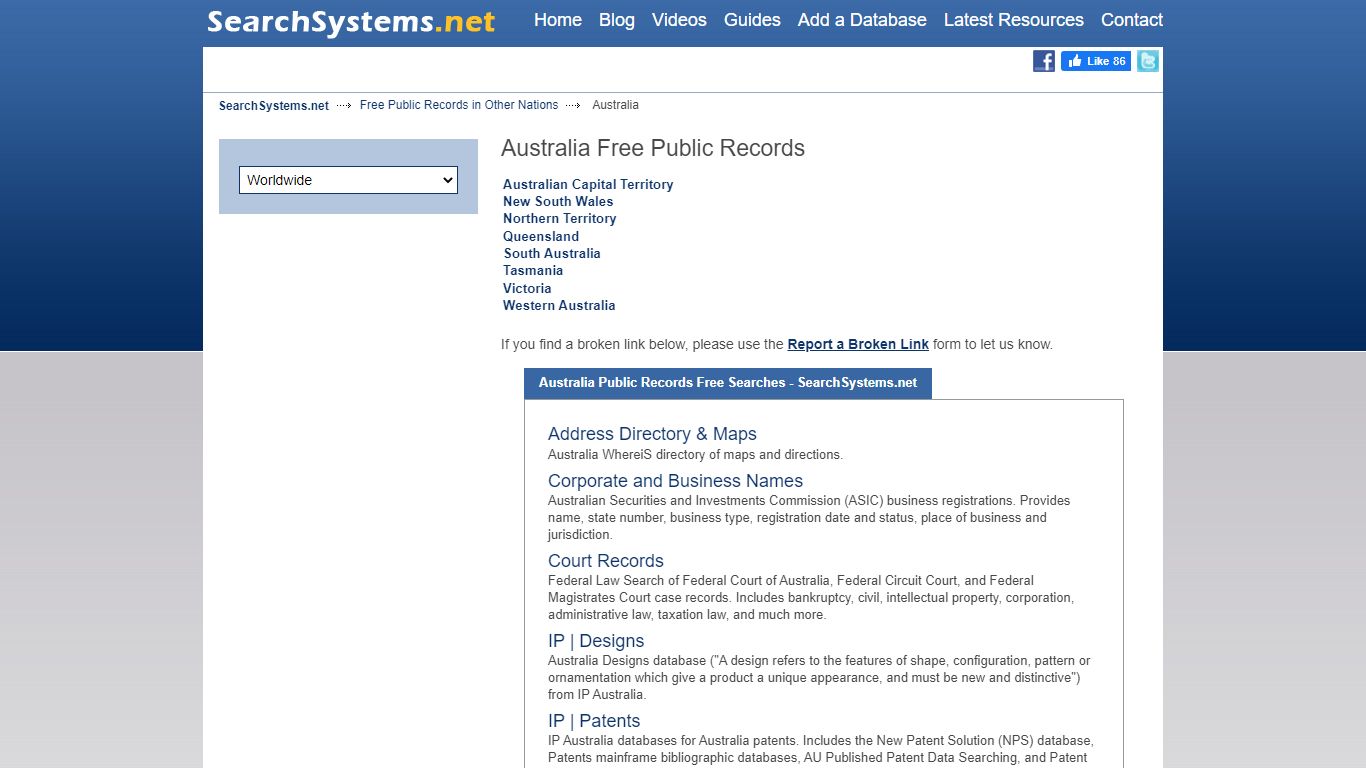The height and width of the screenshot is (768, 1366).
Task: Open the Twitter bird icon
Action: [1148, 61]
